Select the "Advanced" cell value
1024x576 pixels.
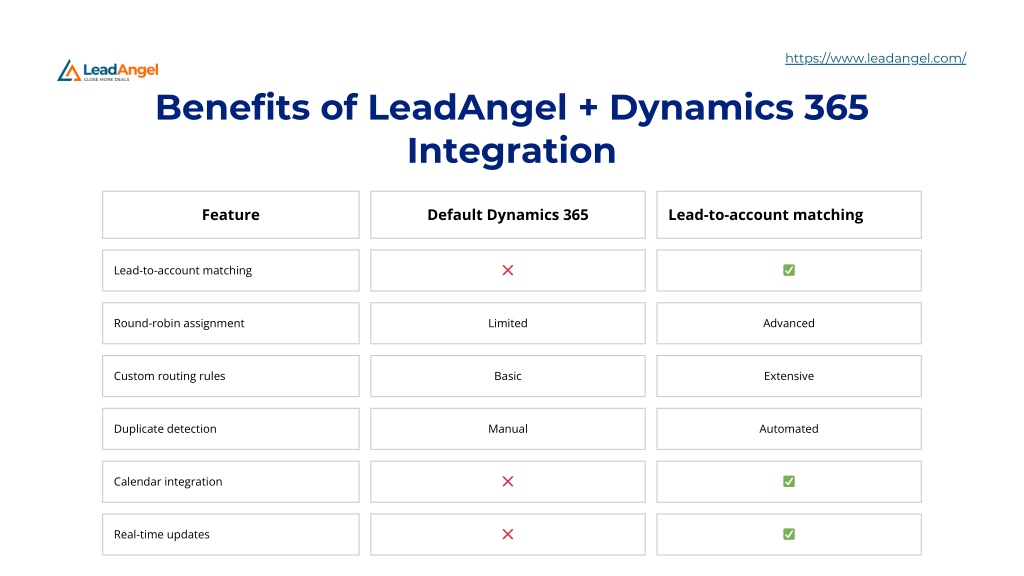click(x=789, y=323)
